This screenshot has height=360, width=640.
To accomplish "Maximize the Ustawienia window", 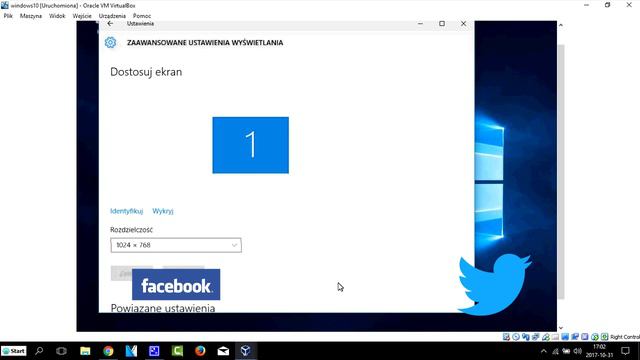I will pos(442,24).
